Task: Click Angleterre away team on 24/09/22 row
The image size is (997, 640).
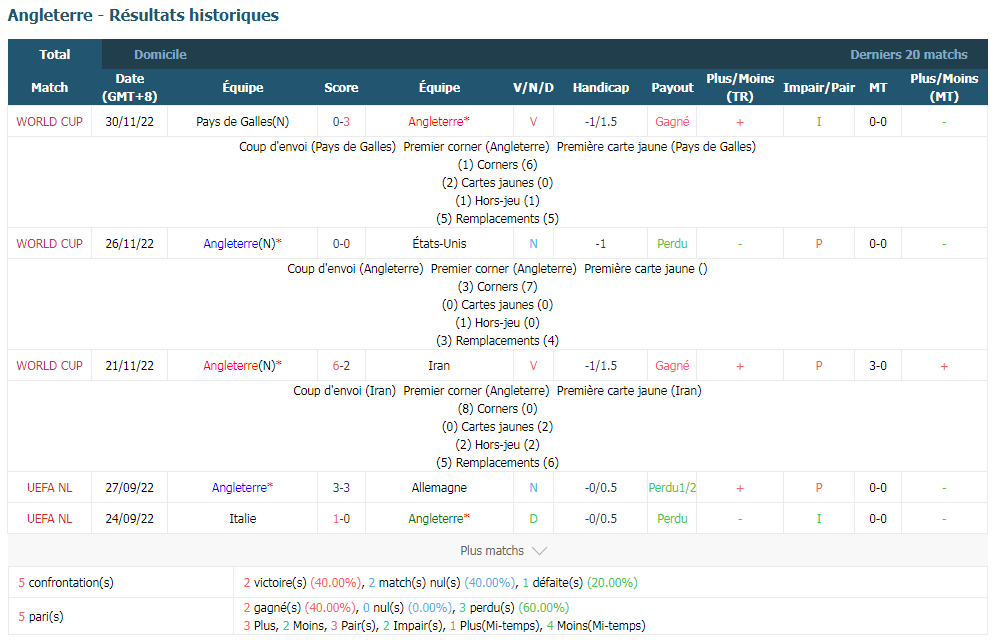Action: click(439, 519)
